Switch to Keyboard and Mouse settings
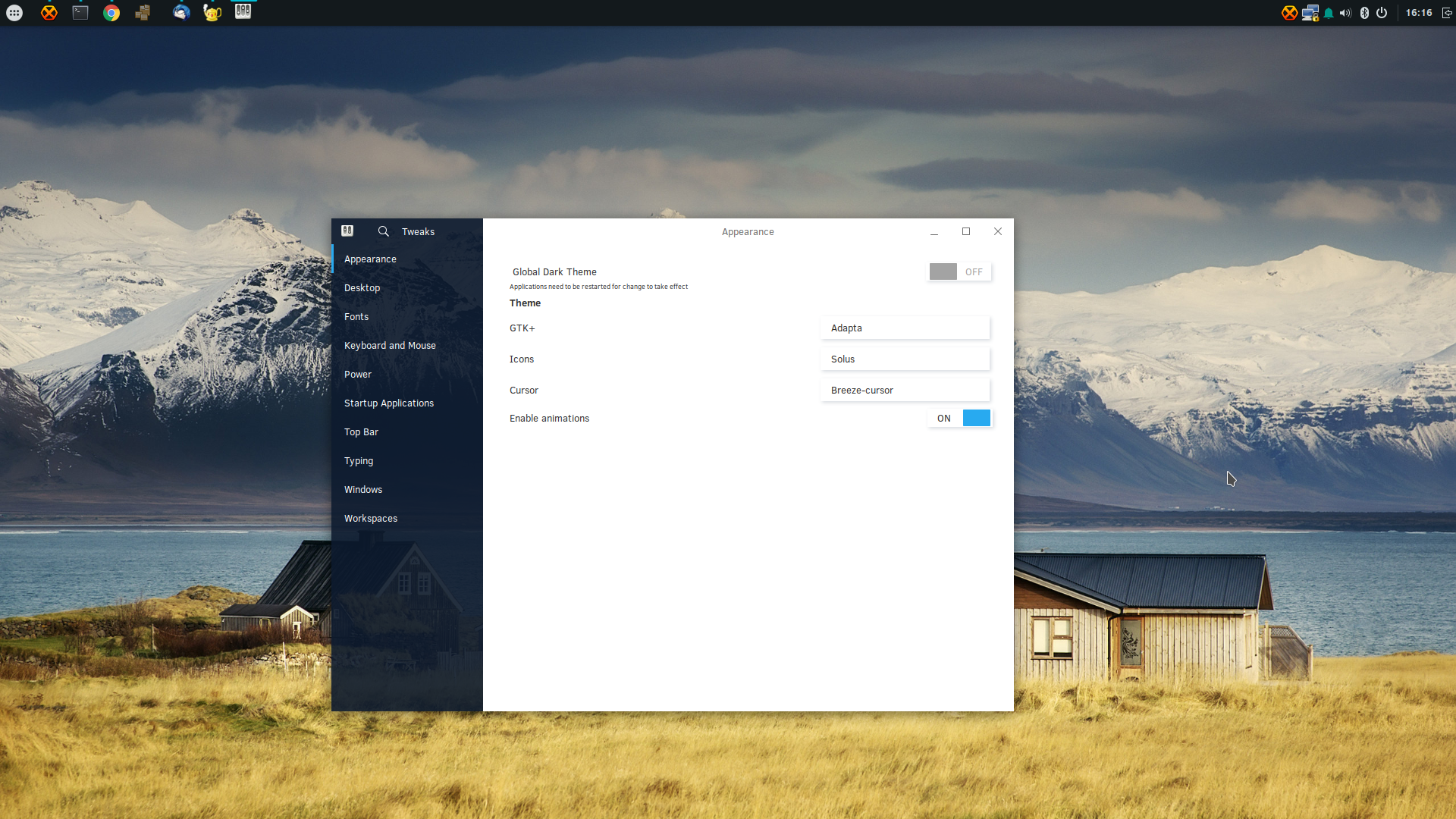Viewport: 1456px width, 819px height. tap(407, 346)
